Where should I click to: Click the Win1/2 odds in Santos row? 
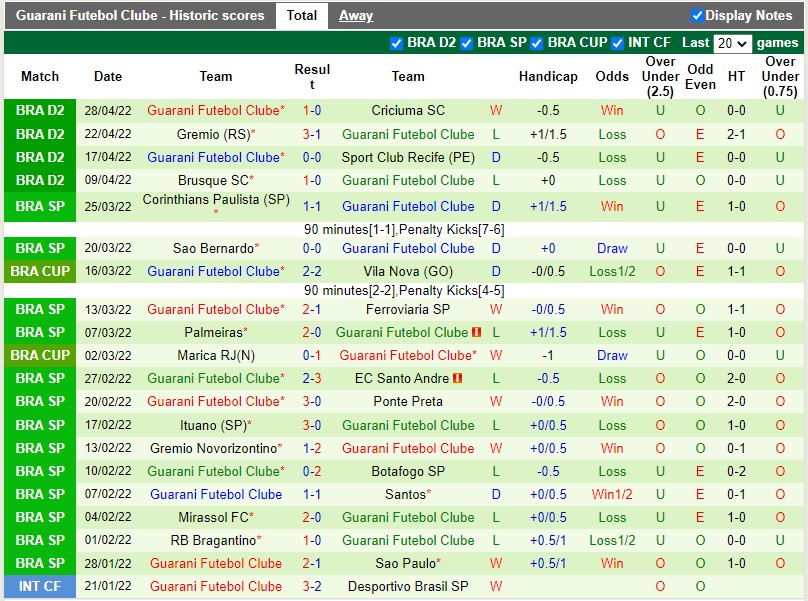coord(612,494)
